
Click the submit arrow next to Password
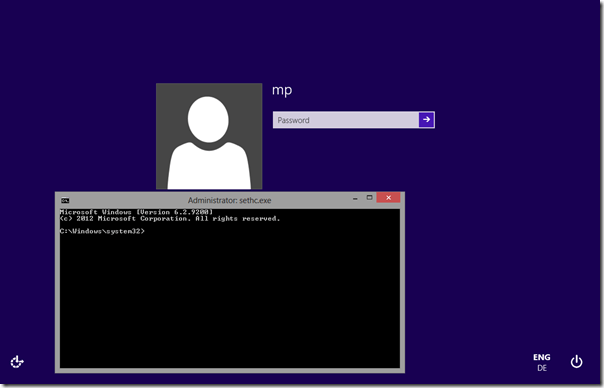click(426, 120)
